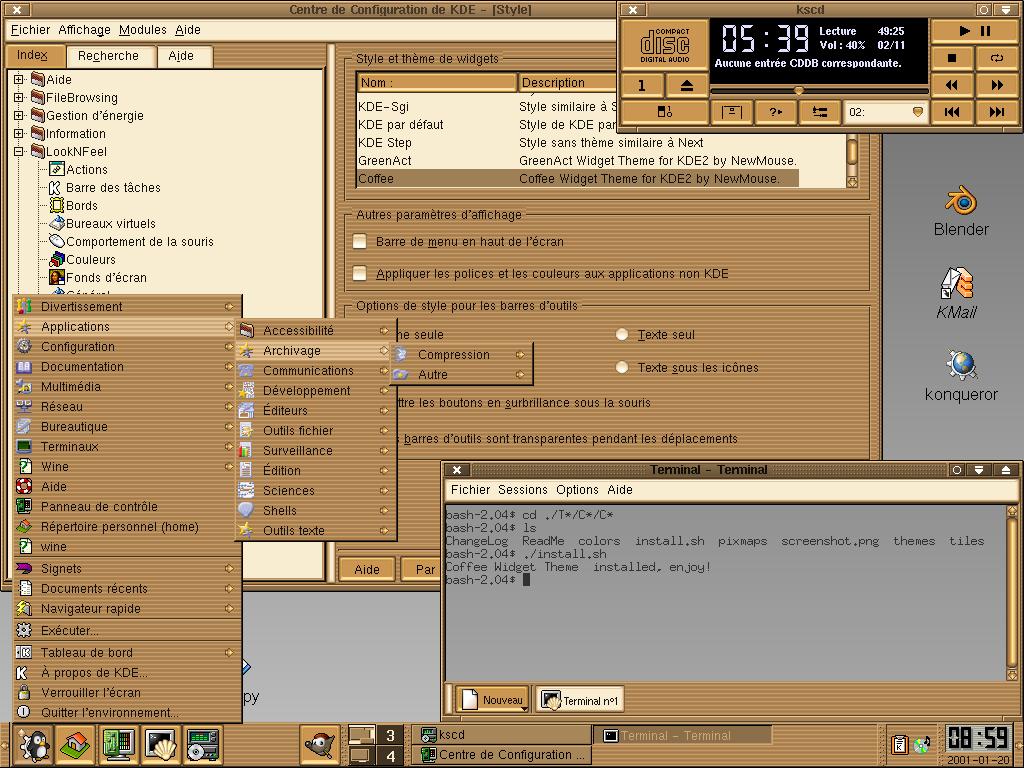Screen dimensions: 1024x768
Task: Open the Sessions menu in Terminal
Action: pyautogui.click(x=522, y=490)
